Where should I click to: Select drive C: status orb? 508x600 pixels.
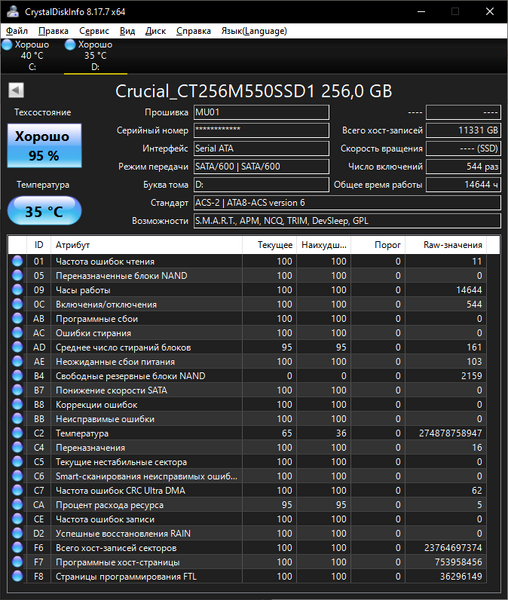7,45
